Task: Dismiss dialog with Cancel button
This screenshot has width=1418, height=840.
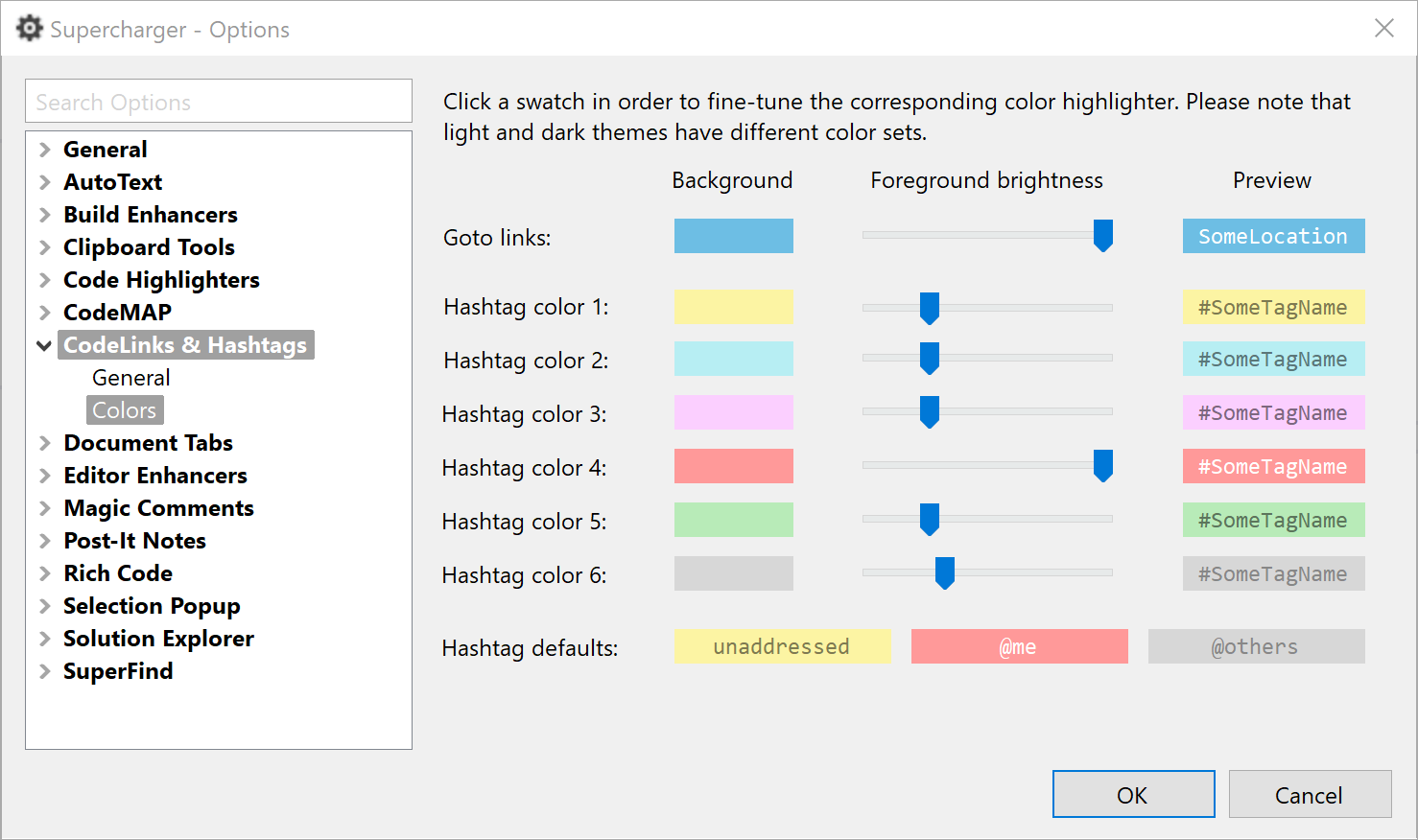Action: point(1311,794)
